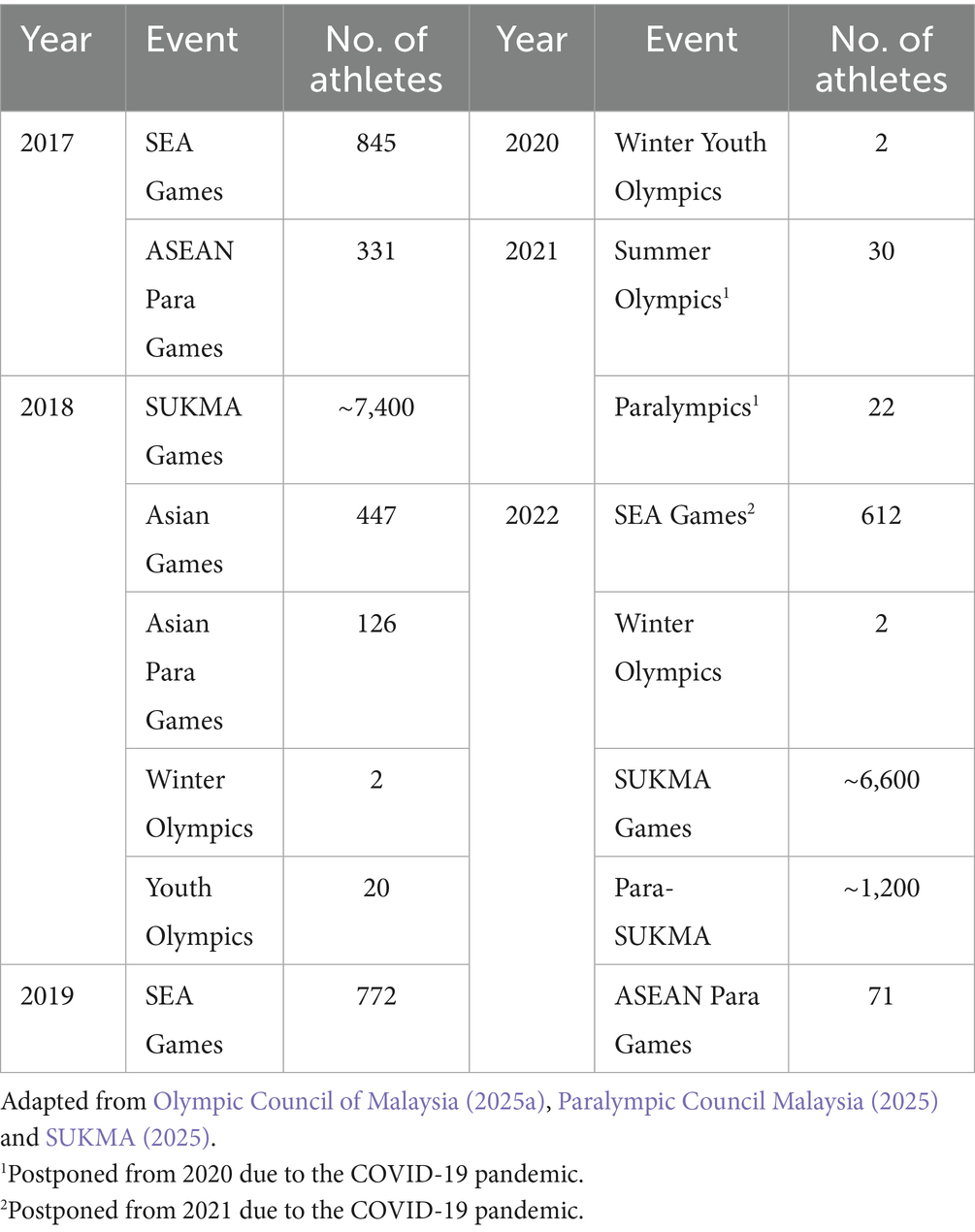This screenshot has width=975, height=1232.
Task: Click the ~6,600 athletes cell
Action: click(880, 780)
